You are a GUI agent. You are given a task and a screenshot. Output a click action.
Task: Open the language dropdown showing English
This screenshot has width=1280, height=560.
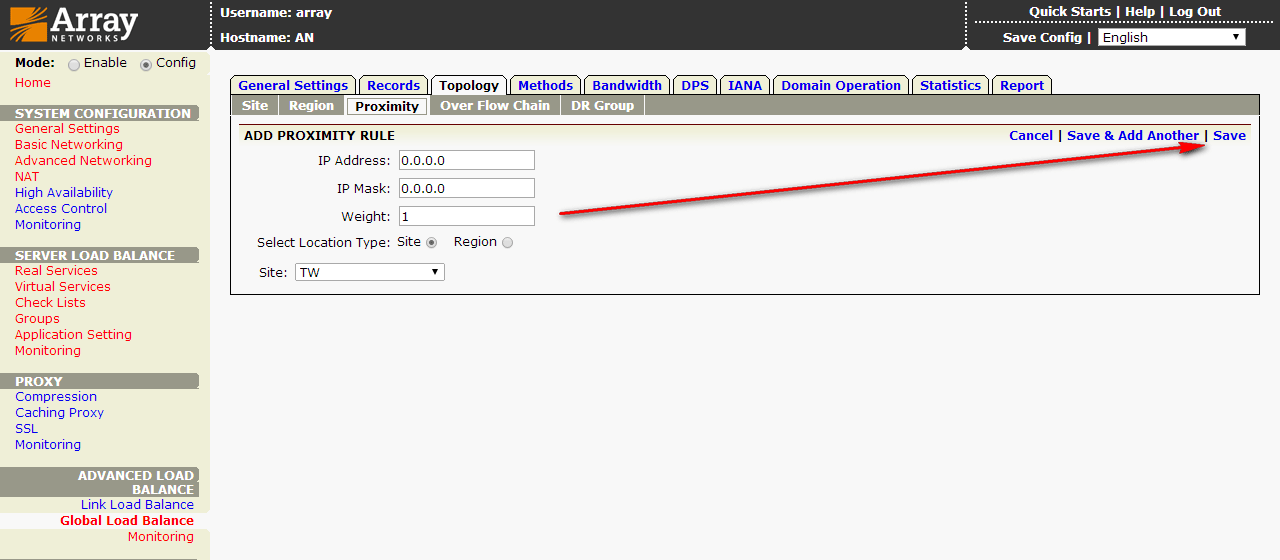click(1171, 37)
